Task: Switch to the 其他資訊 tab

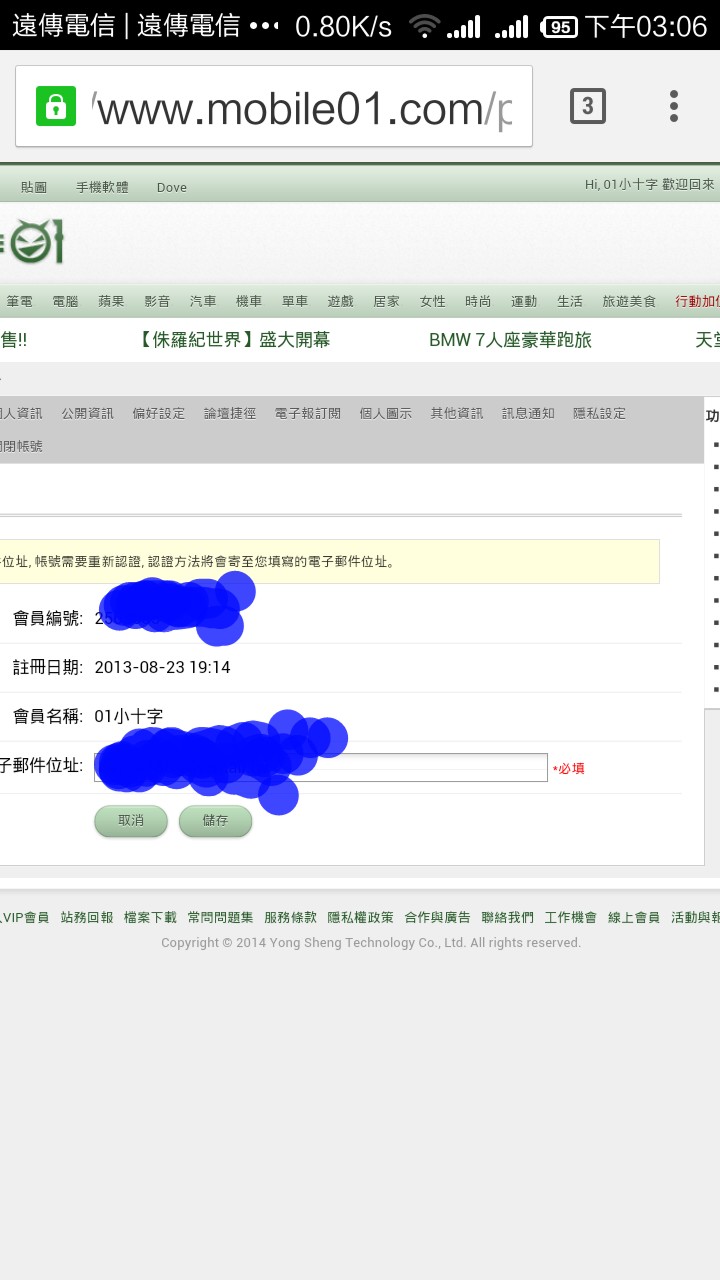Action: tap(457, 413)
